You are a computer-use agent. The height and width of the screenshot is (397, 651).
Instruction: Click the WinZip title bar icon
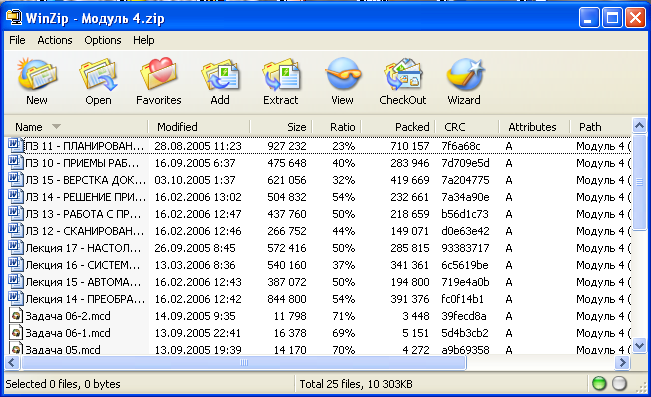[x=14, y=18]
